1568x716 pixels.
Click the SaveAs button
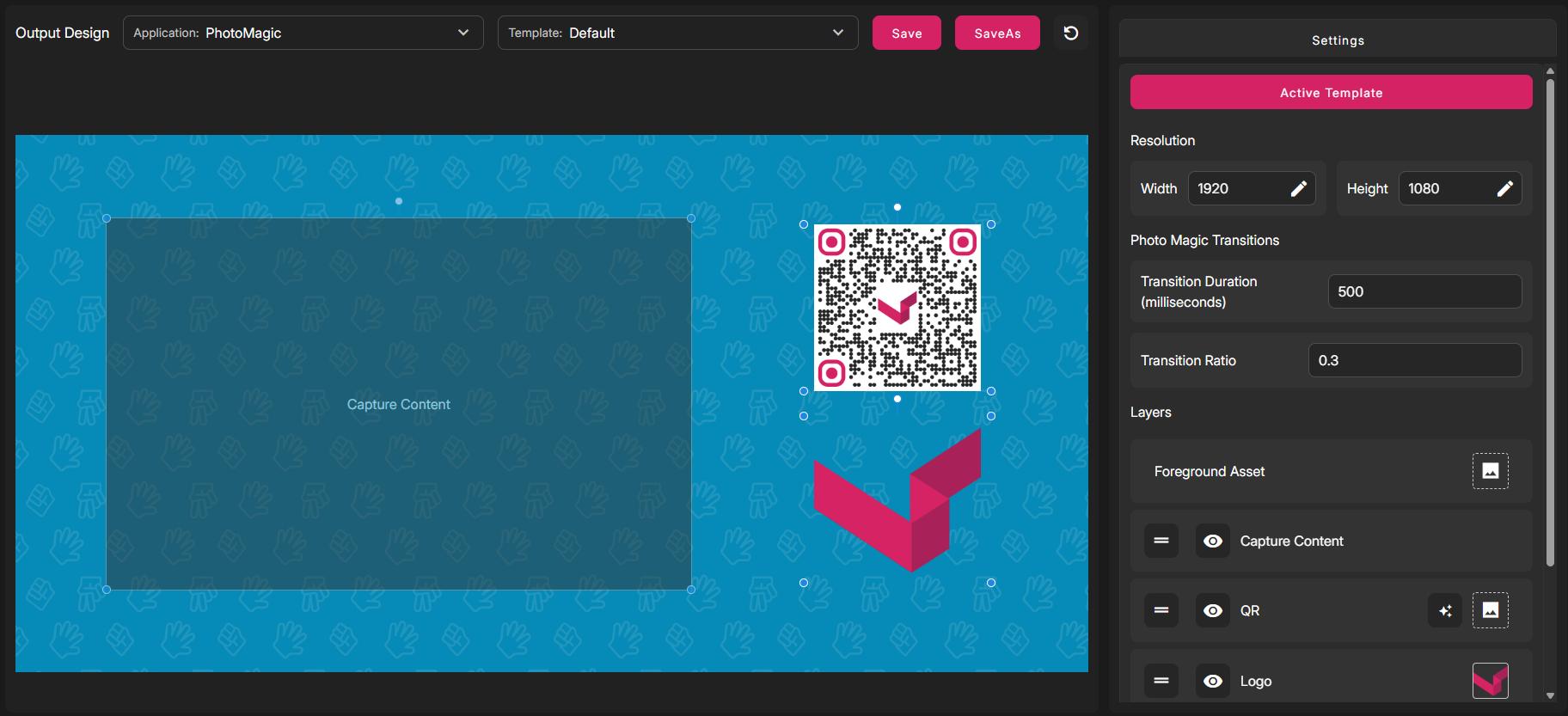click(997, 33)
